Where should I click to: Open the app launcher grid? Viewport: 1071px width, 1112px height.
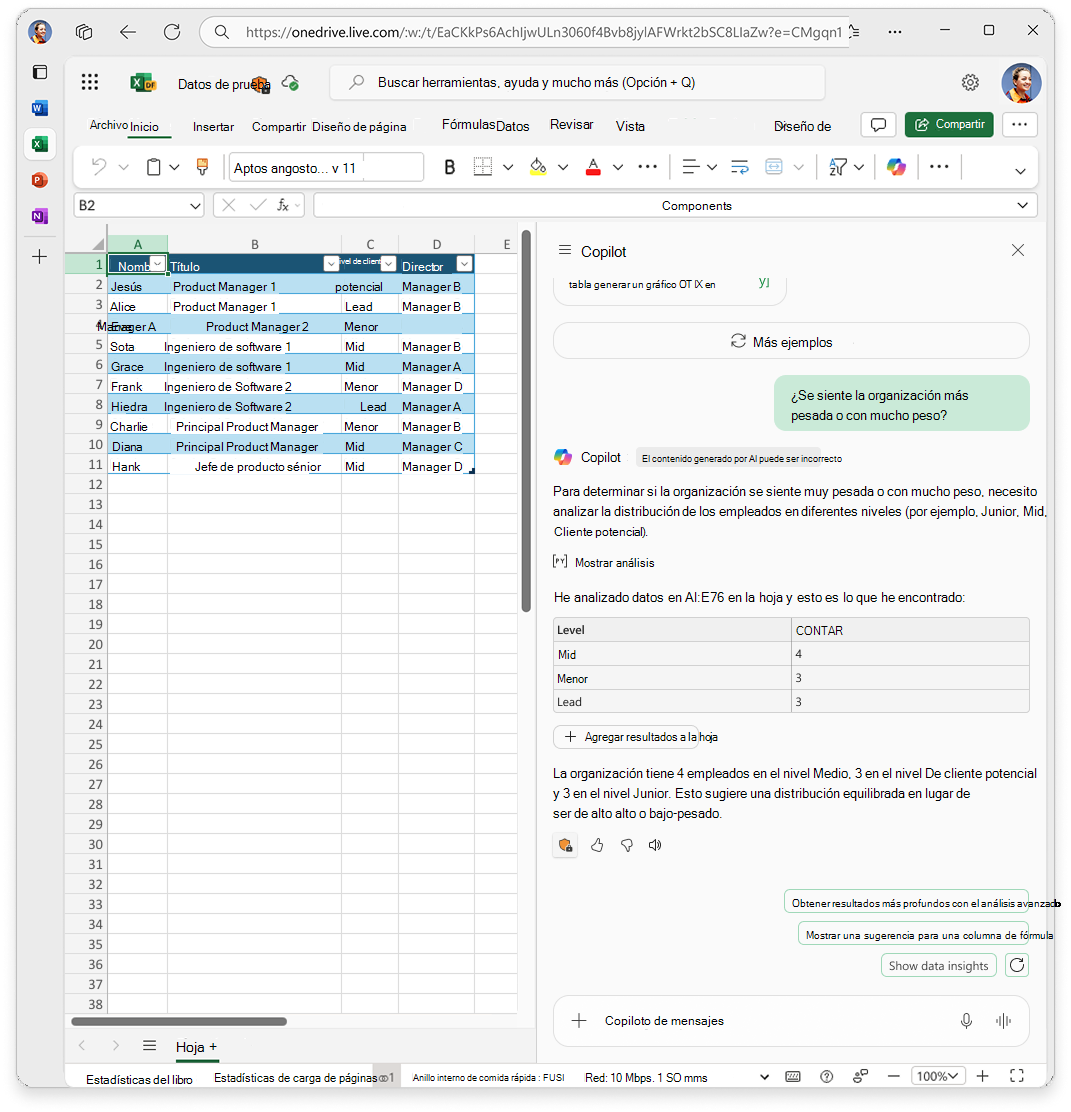[x=90, y=82]
